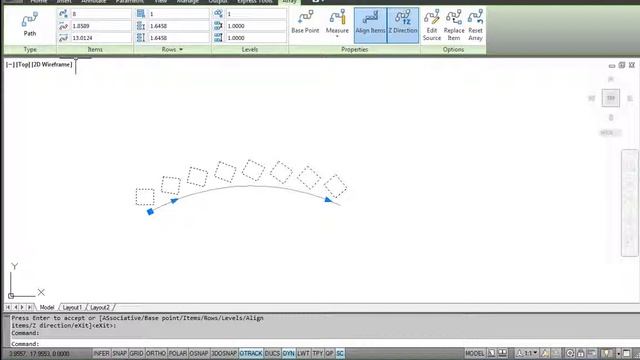This screenshot has height=360, width=640.
Task: Click the blue square base grip on the array
Action: [x=150, y=211]
